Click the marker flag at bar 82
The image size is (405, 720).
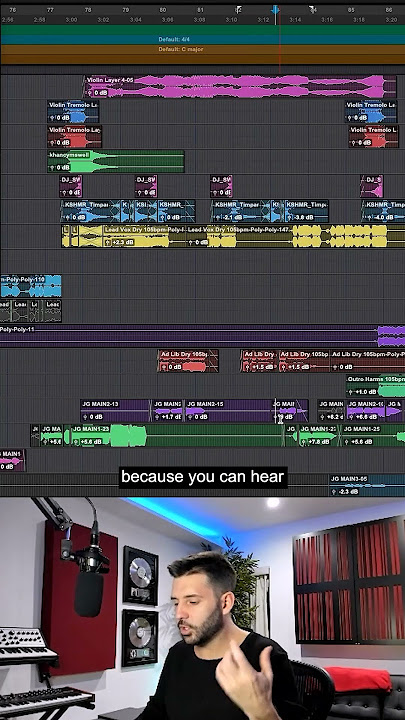238,10
